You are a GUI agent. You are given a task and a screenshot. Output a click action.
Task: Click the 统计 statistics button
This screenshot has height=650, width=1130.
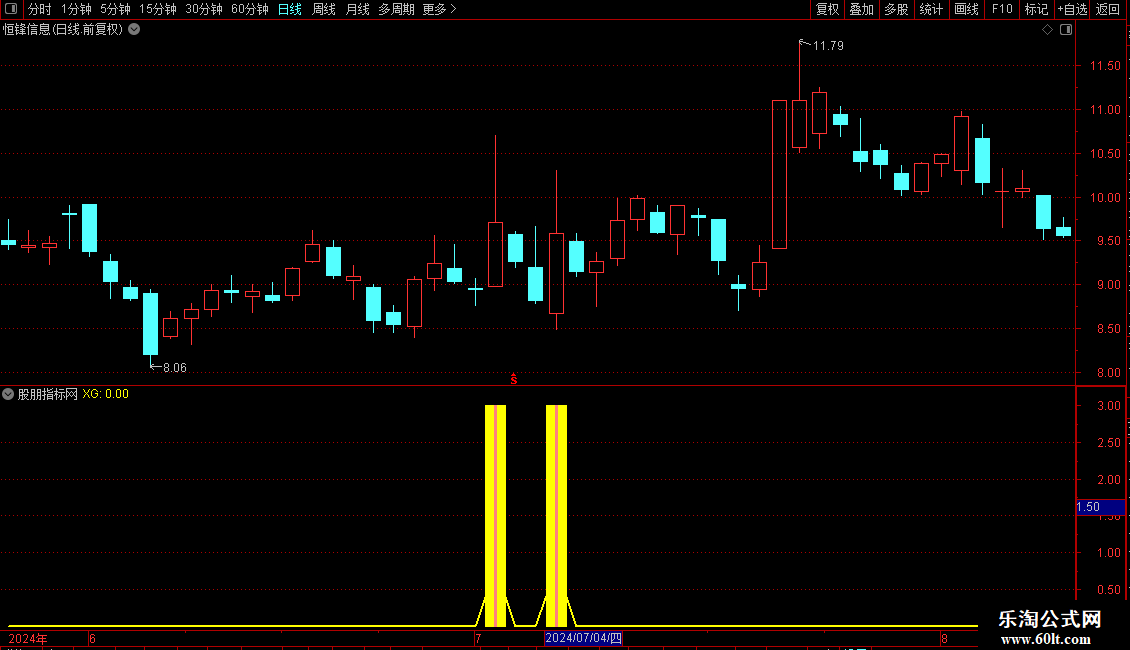pos(931,9)
